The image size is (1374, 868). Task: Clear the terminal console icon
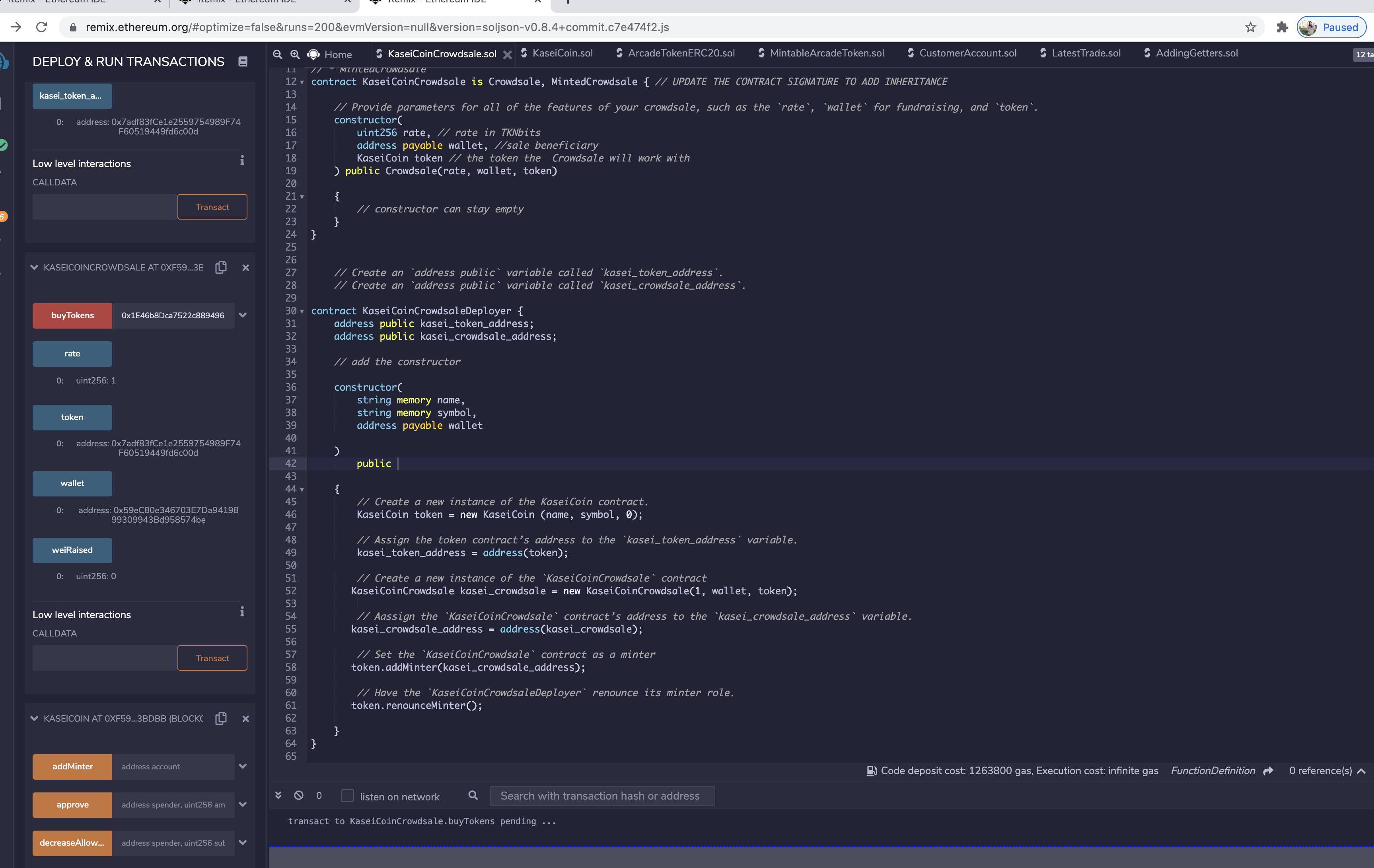[298, 795]
